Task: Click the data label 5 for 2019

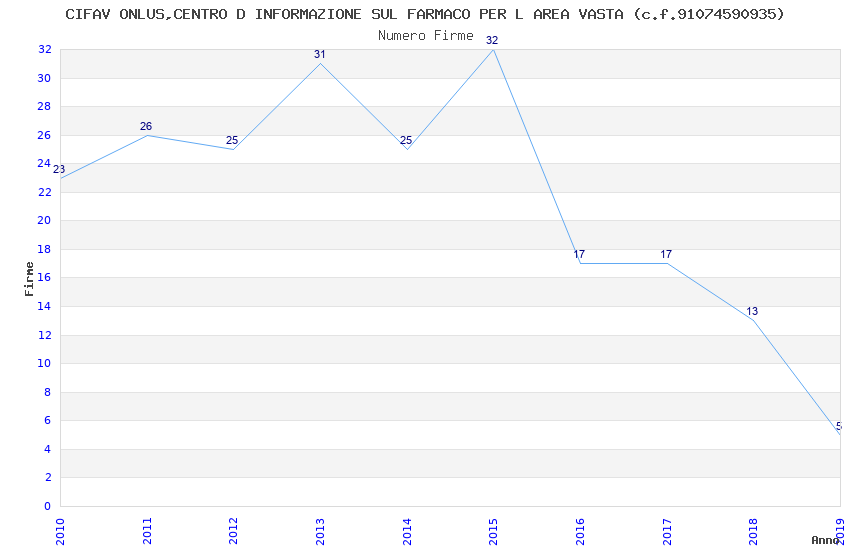Action: pos(839,426)
